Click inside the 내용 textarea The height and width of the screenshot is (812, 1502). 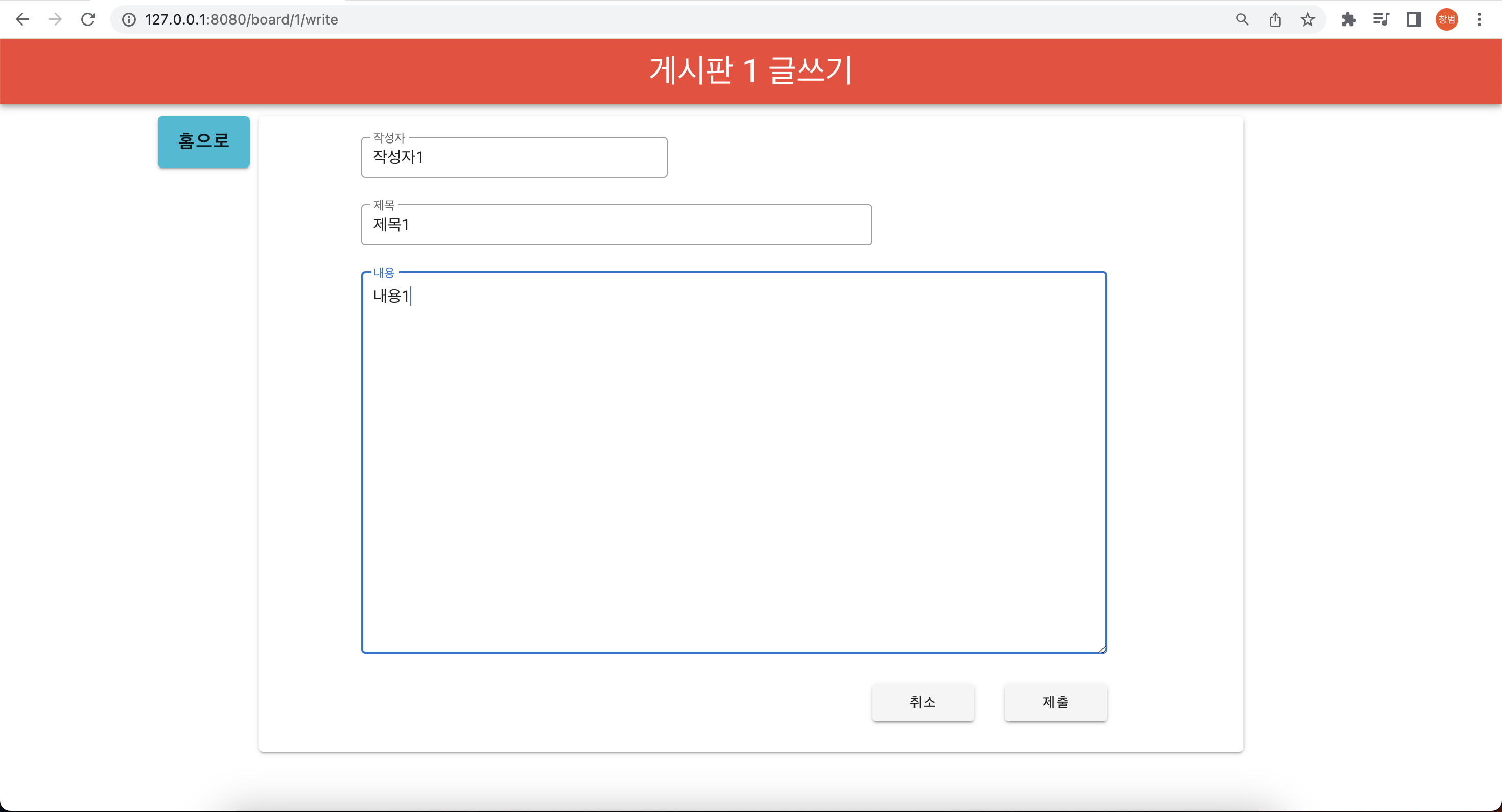coord(734,462)
